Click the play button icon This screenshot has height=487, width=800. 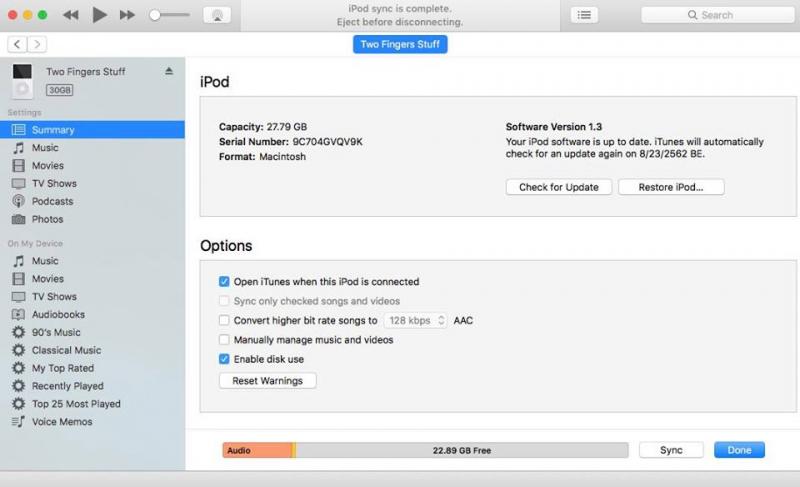point(99,15)
